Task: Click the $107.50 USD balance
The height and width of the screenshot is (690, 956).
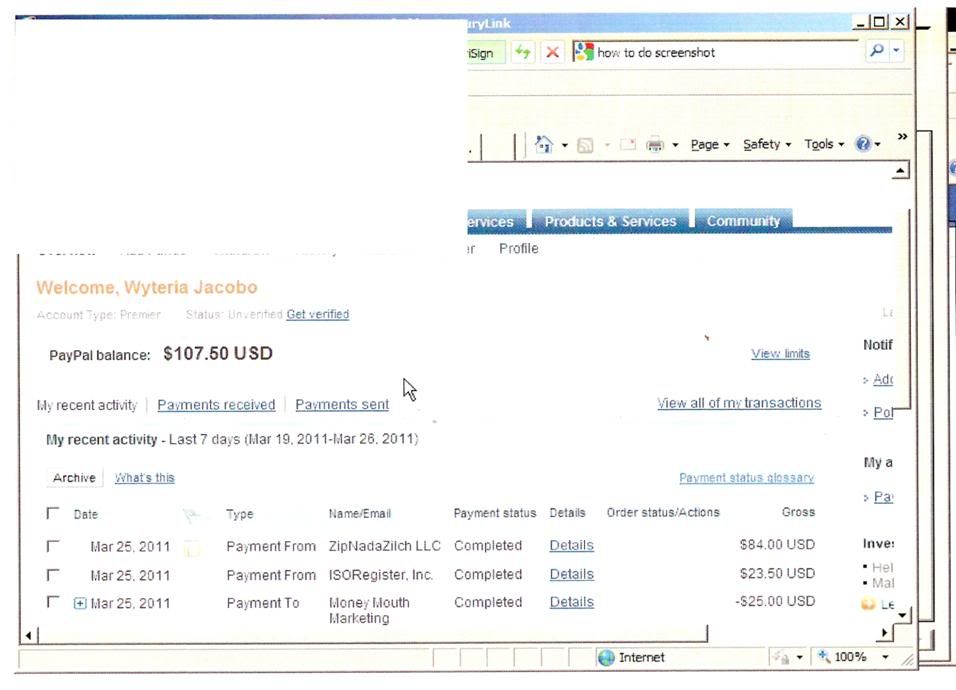Action: (218, 354)
